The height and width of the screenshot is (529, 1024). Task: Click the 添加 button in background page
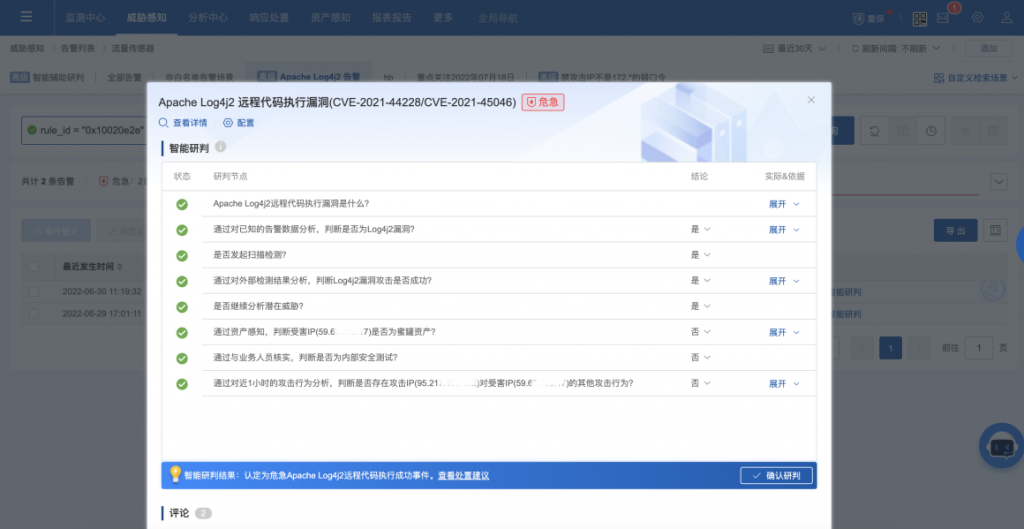(x=989, y=48)
